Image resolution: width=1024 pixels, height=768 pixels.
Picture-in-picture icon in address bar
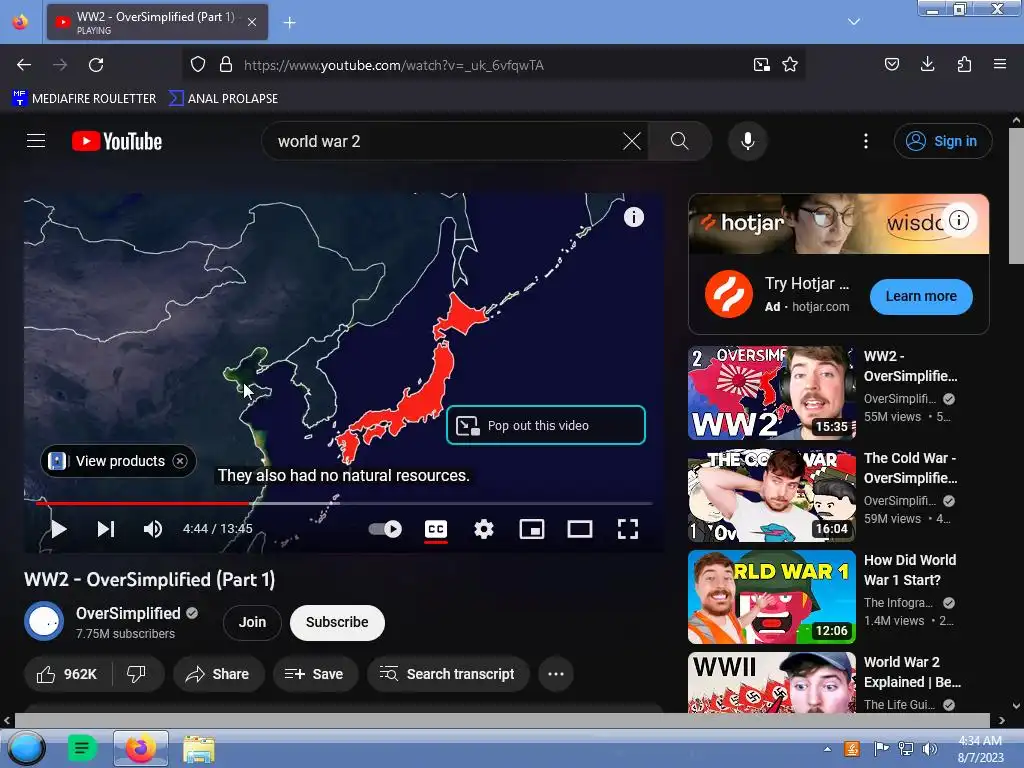pyautogui.click(x=761, y=65)
